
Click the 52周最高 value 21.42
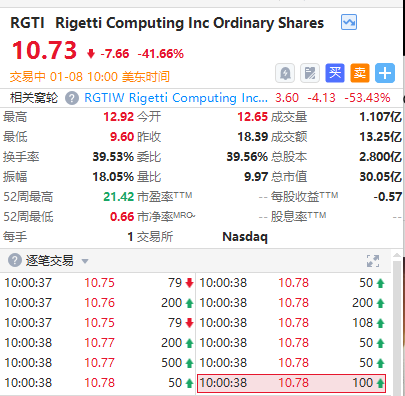pyautogui.click(x=118, y=197)
